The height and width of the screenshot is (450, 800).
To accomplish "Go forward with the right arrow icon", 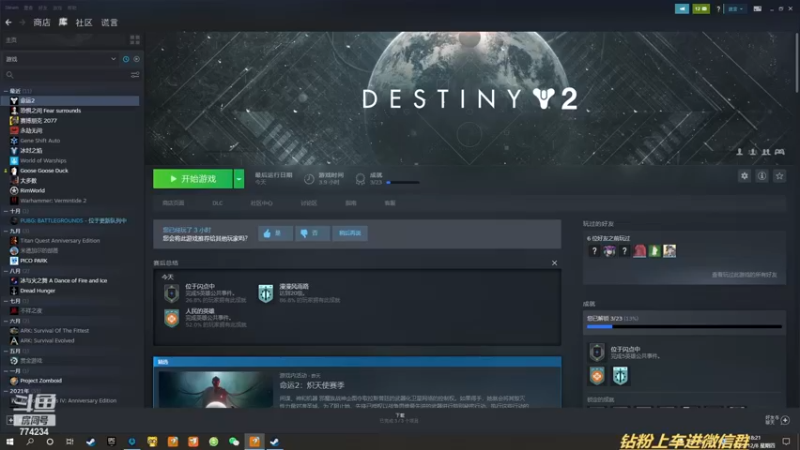I will (x=22, y=22).
